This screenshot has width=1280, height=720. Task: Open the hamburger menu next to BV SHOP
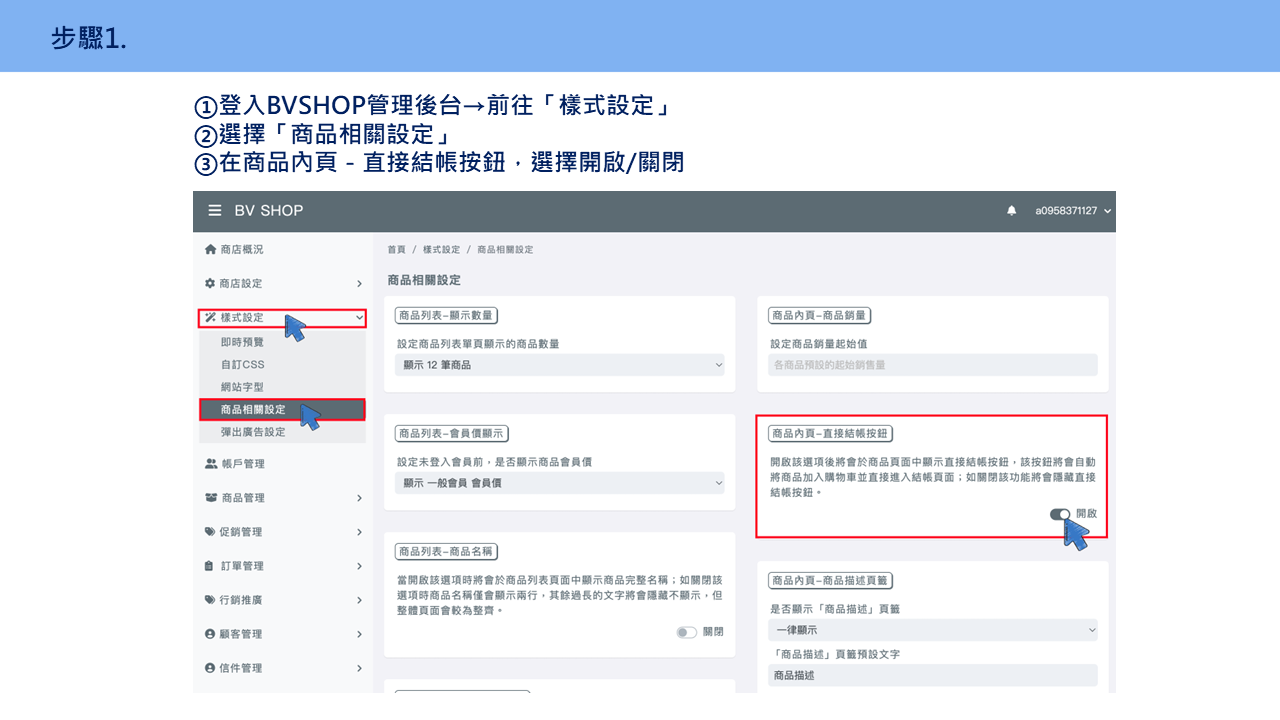(x=215, y=211)
